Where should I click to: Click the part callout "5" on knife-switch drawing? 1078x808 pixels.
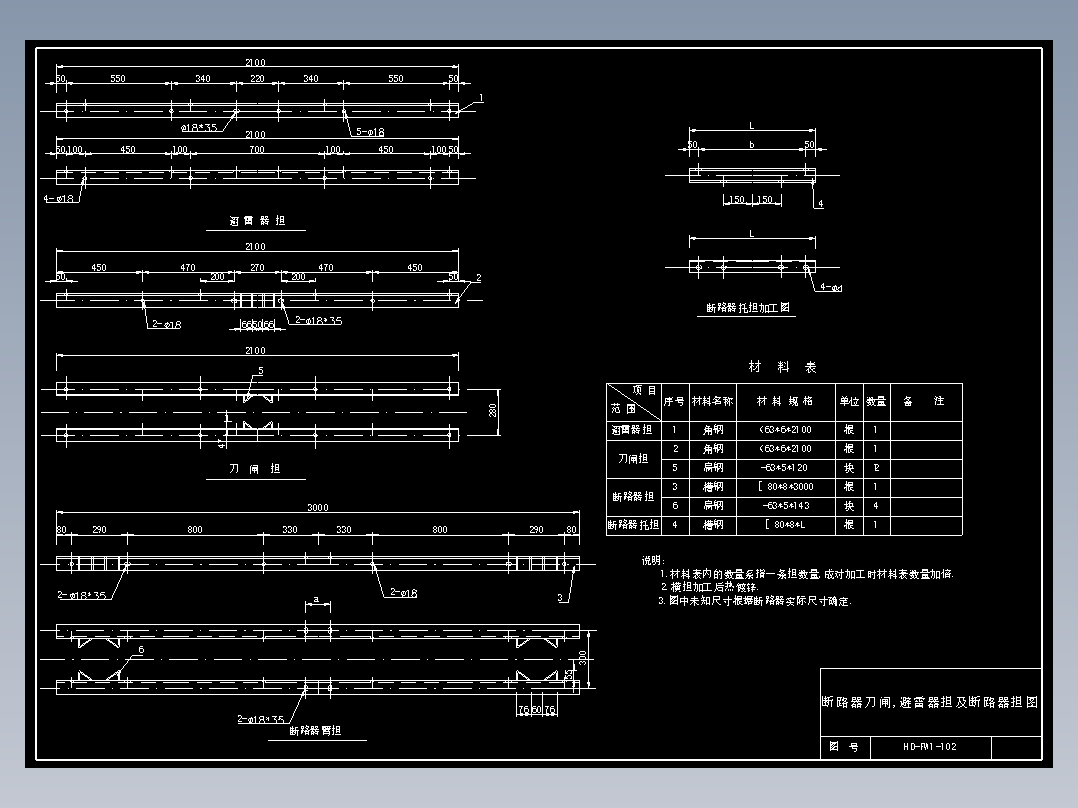[x=261, y=371]
